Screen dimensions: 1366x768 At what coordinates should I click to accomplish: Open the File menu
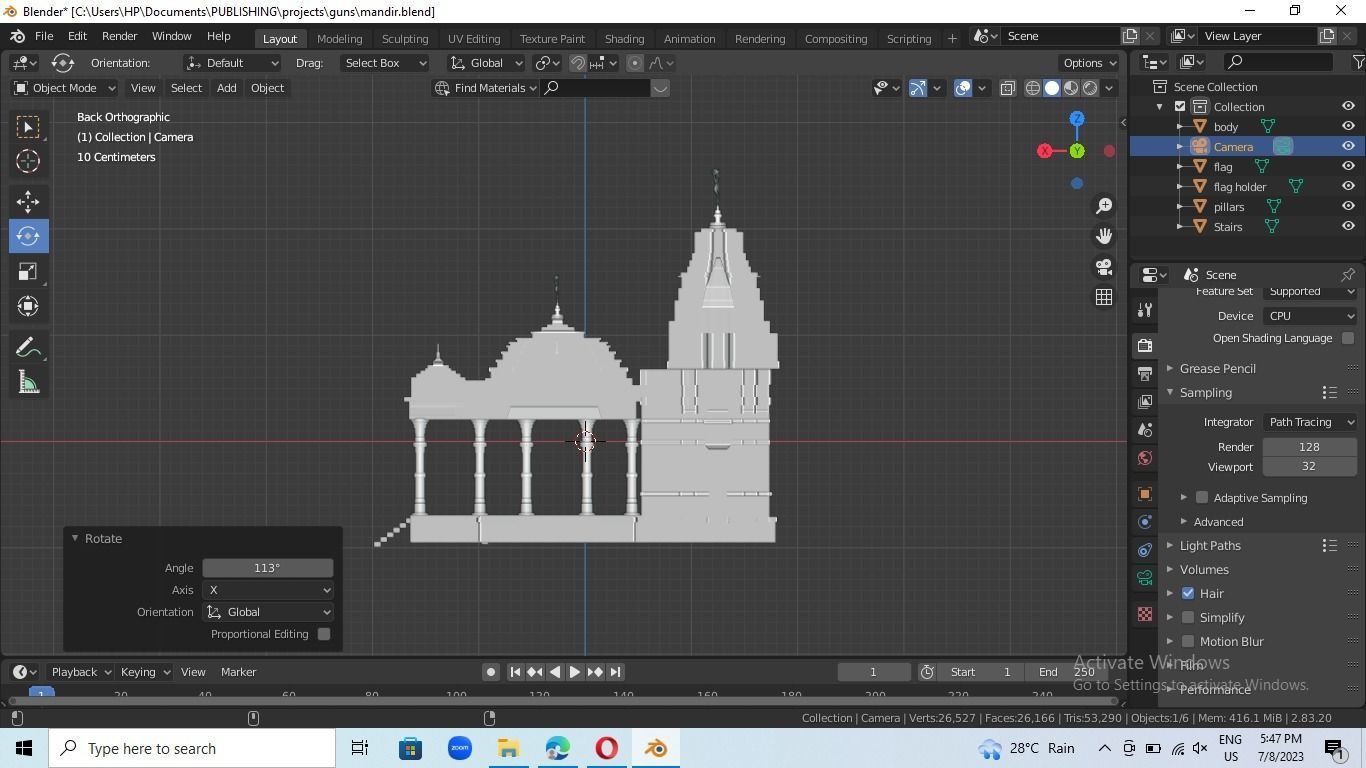tap(44, 36)
